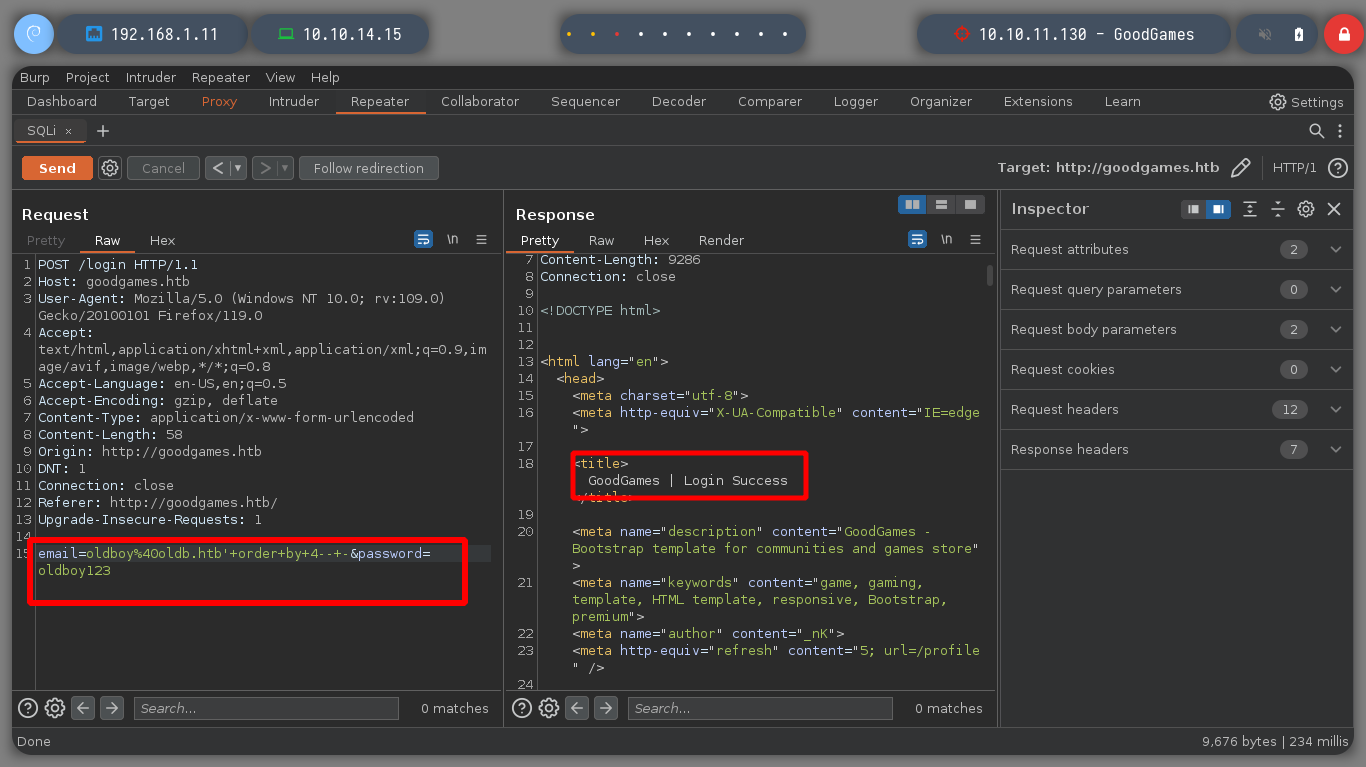The image size is (1366, 767).
Task: Switch Inspector to left layout icon
Action: [x=1193, y=209]
